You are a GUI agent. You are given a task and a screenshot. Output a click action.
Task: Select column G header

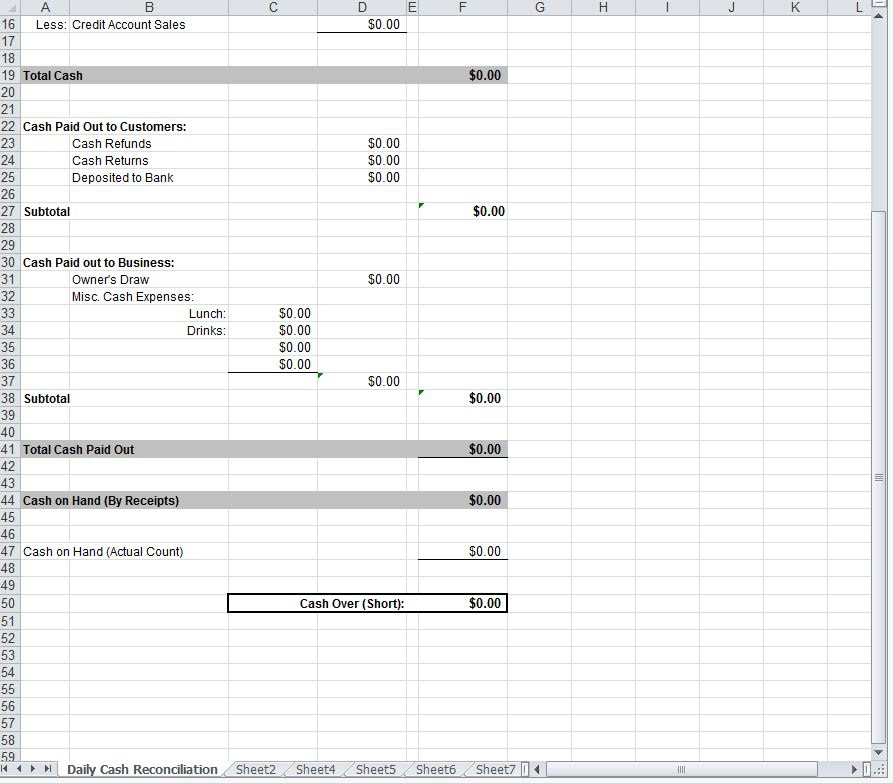539,7
